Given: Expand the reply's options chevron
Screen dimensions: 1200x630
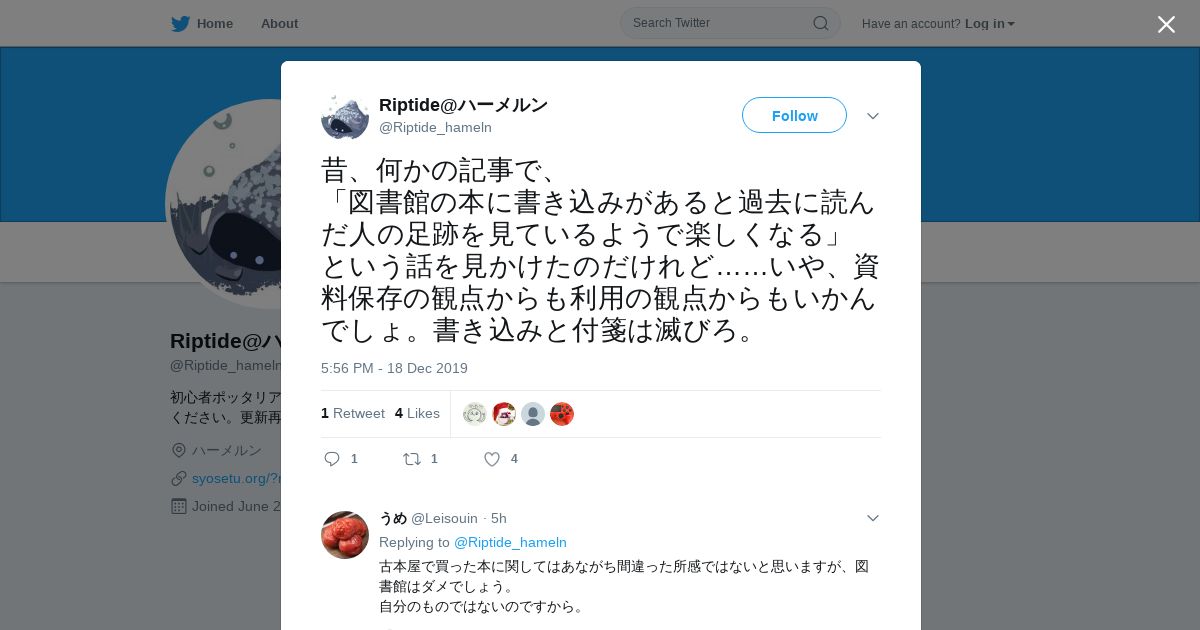Looking at the screenshot, I should pos(873,518).
